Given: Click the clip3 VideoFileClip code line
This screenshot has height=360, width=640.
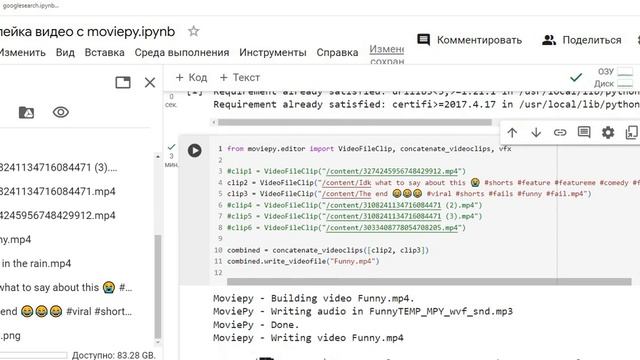Looking at the screenshot, I should (409, 194).
